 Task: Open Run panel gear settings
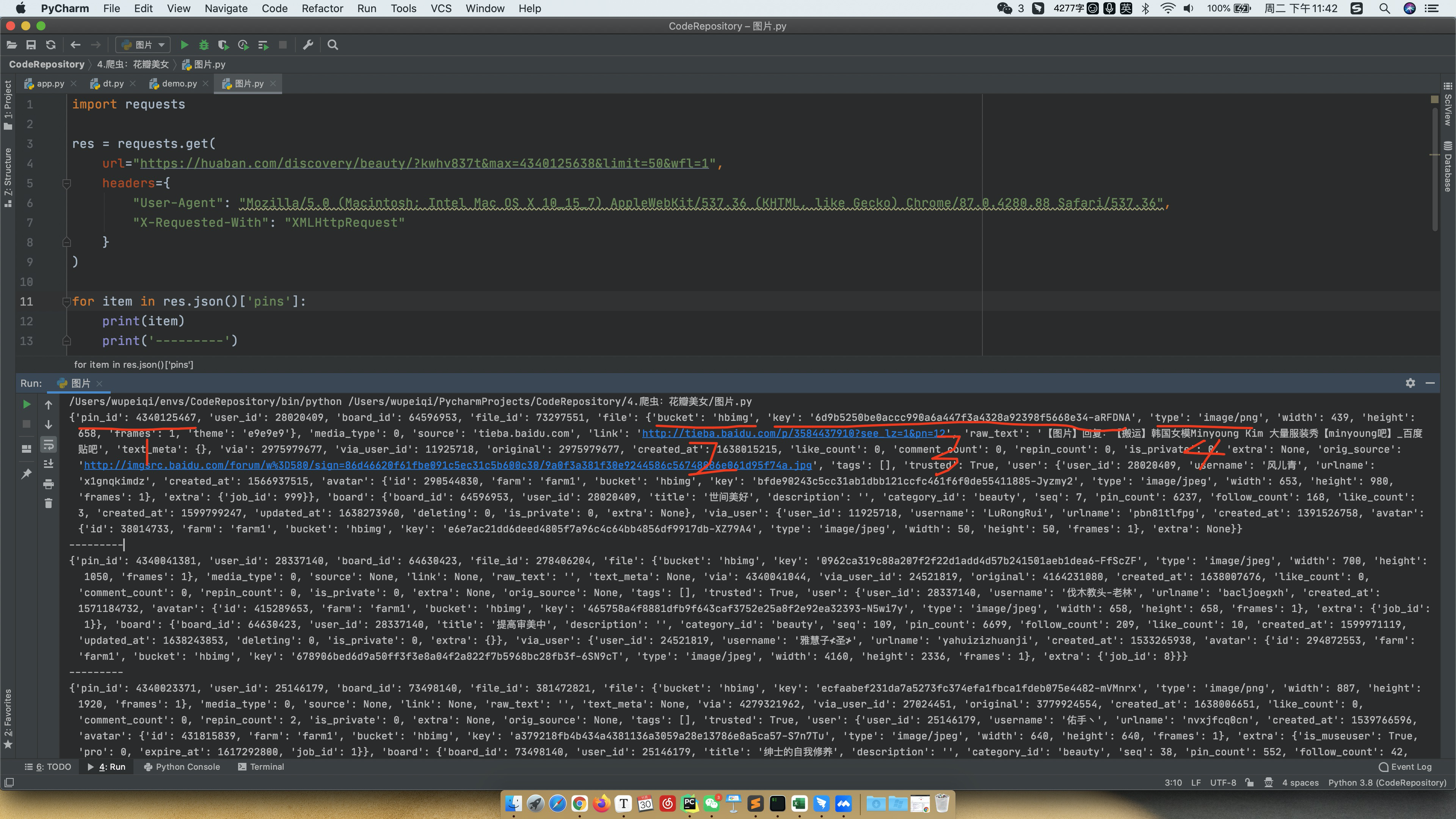click(1410, 383)
